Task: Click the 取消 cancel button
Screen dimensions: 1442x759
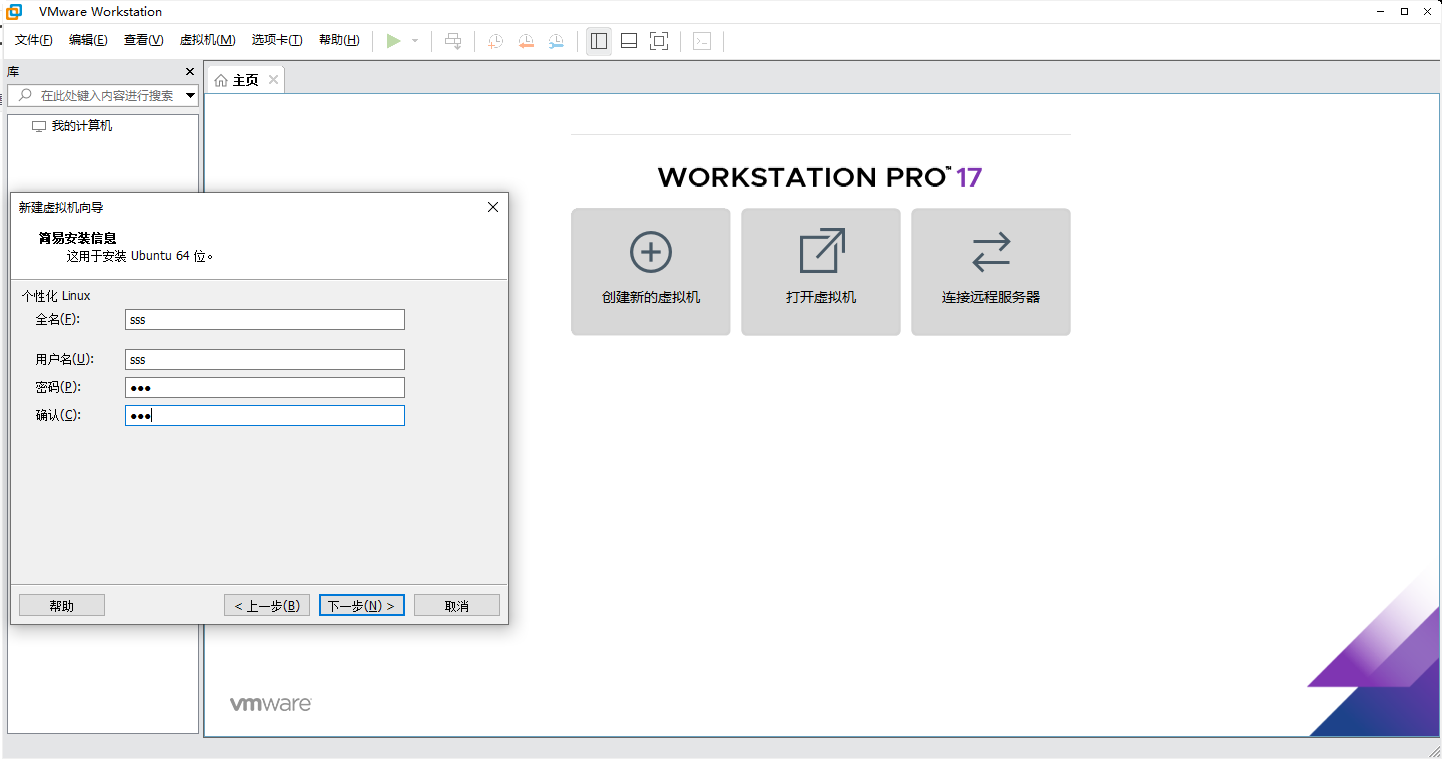Action: (x=457, y=605)
